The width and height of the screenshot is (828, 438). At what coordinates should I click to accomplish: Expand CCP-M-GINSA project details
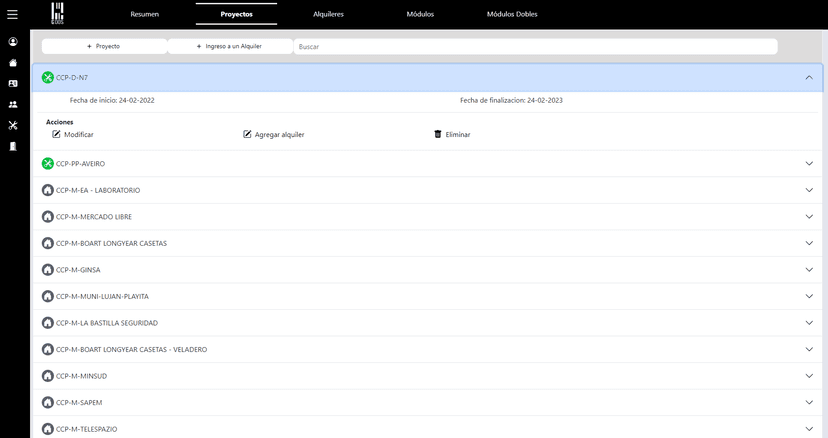point(809,270)
